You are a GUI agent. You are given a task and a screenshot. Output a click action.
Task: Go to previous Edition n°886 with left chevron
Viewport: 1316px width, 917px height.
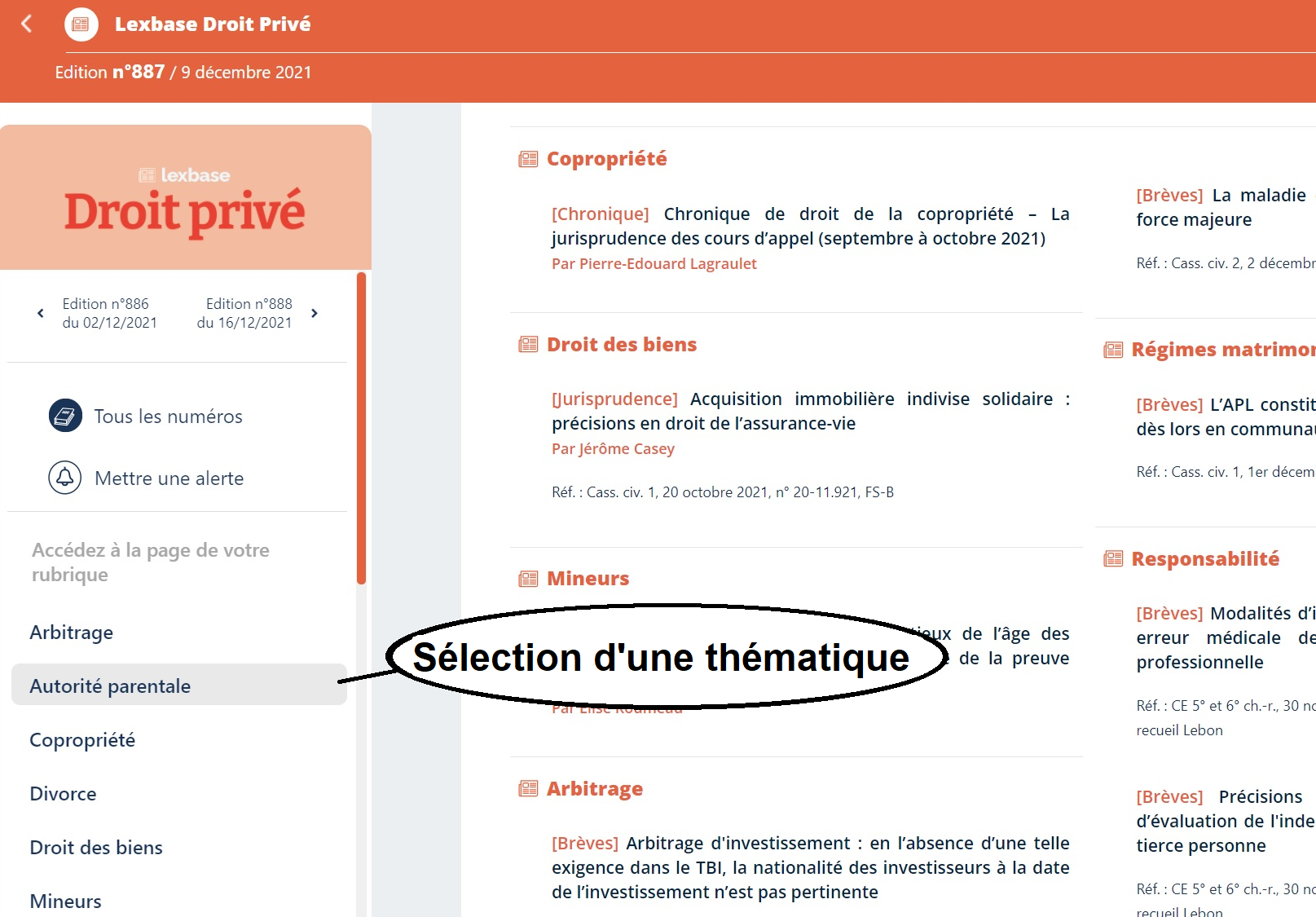click(40, 312)
